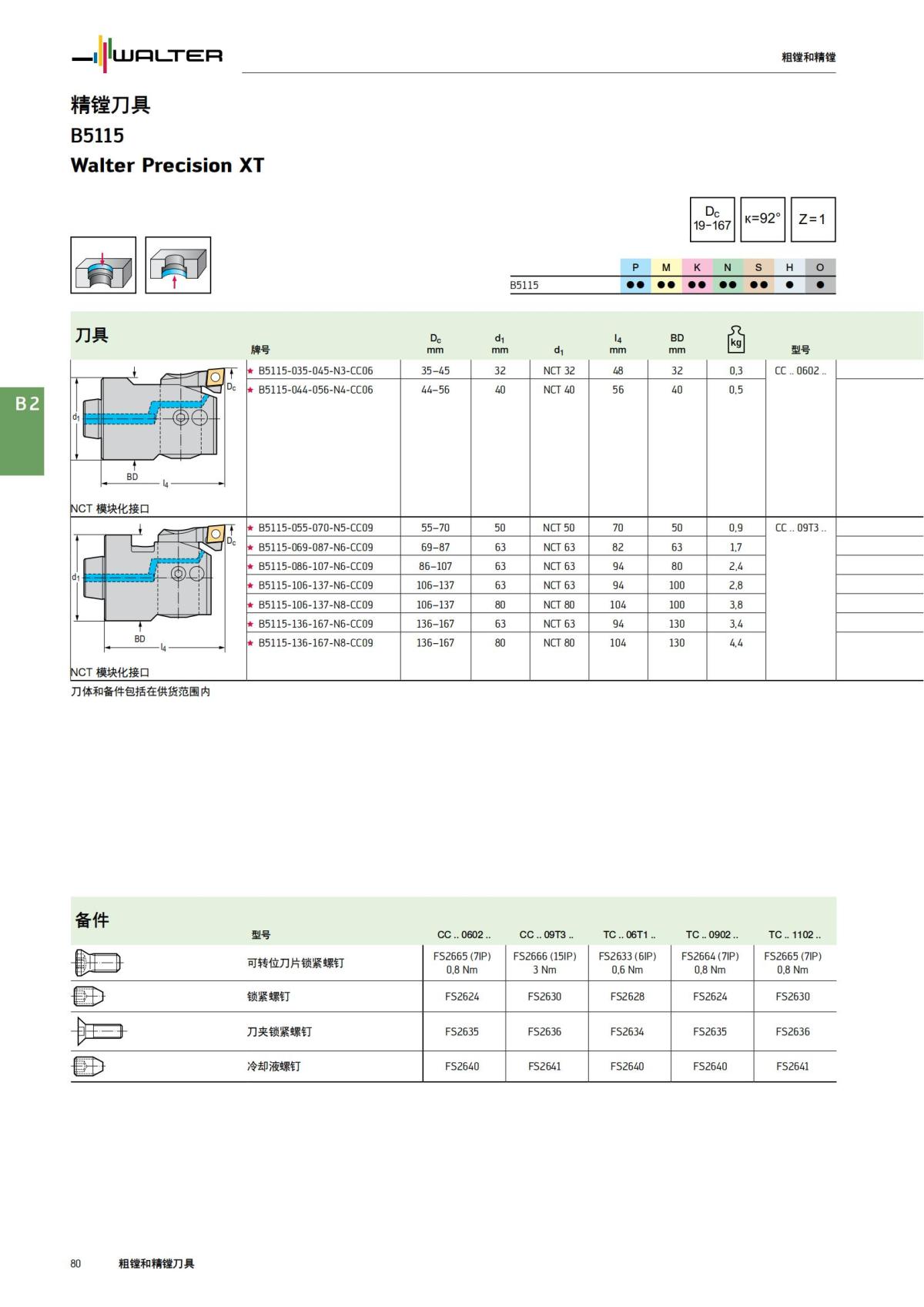Select part number B5115-086-107-N6-CC09
This screenshot has height=1307, width=924.
316,566
